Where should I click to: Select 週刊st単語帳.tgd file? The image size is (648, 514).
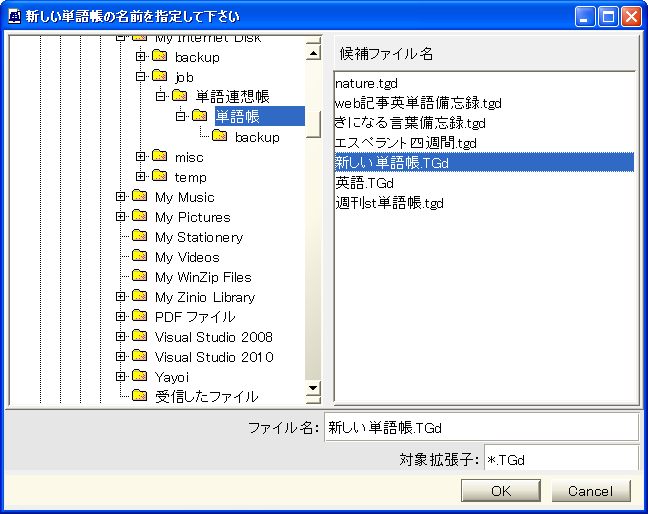484,202
